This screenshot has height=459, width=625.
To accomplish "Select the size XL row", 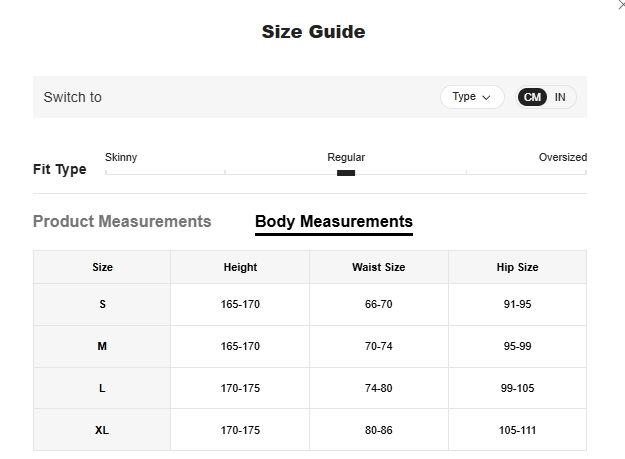I will tap(102, 430).
